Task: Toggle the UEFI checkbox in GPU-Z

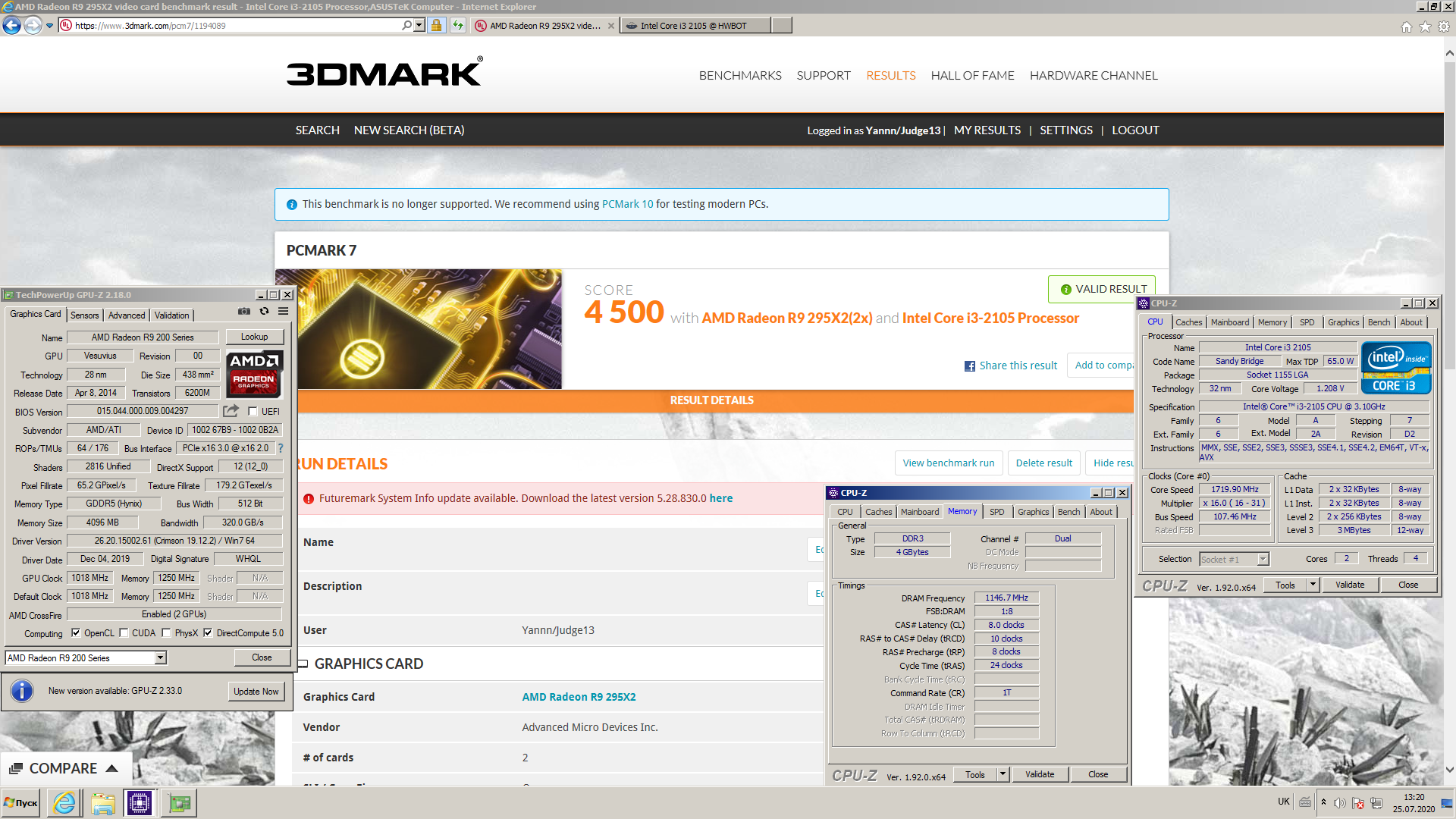Action: tap(253, 412)
